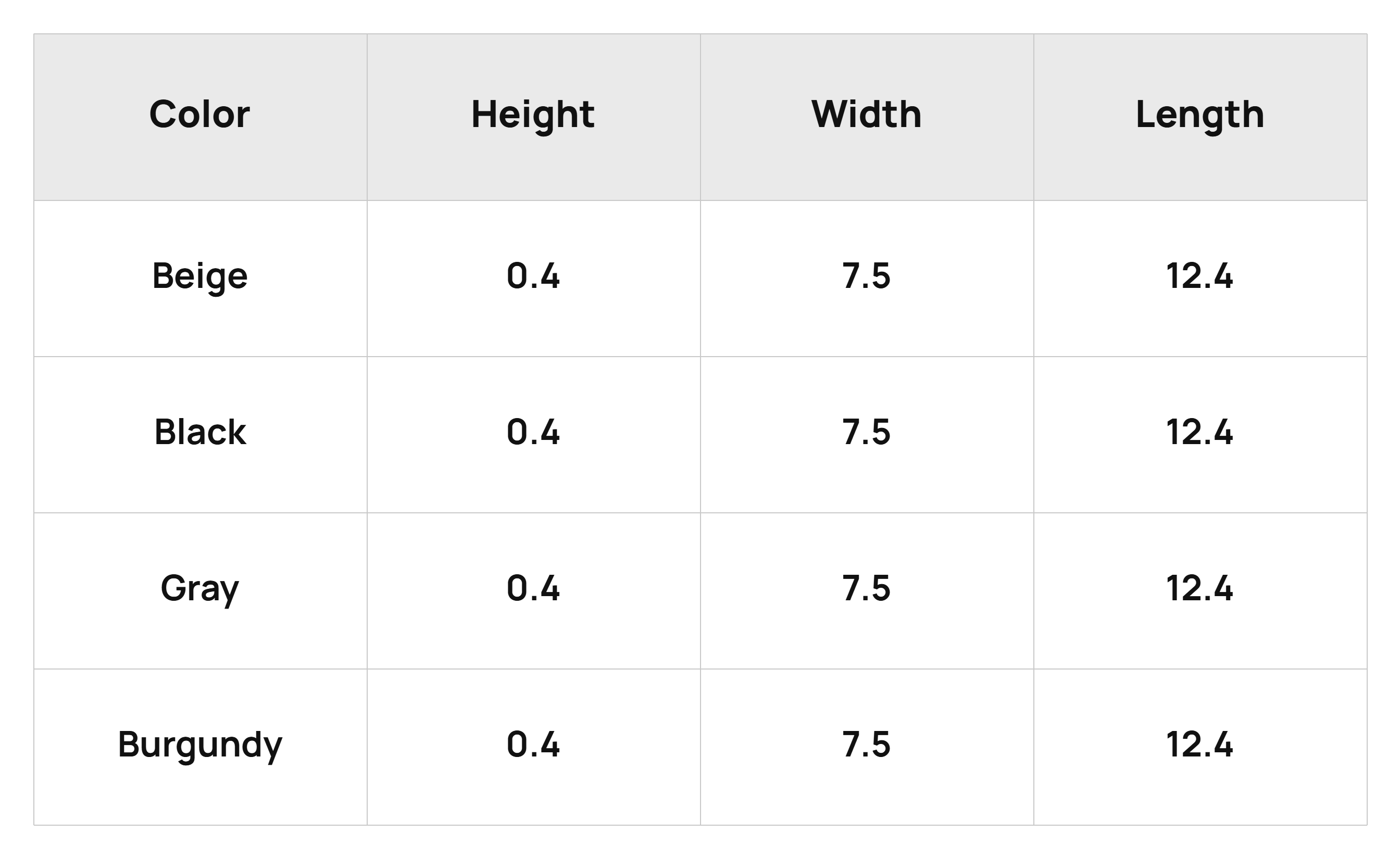The height and width of the screenshot is (858, 1400).
Task: Click the Burgundy row length value 12.4
Action: [1200, 745]
